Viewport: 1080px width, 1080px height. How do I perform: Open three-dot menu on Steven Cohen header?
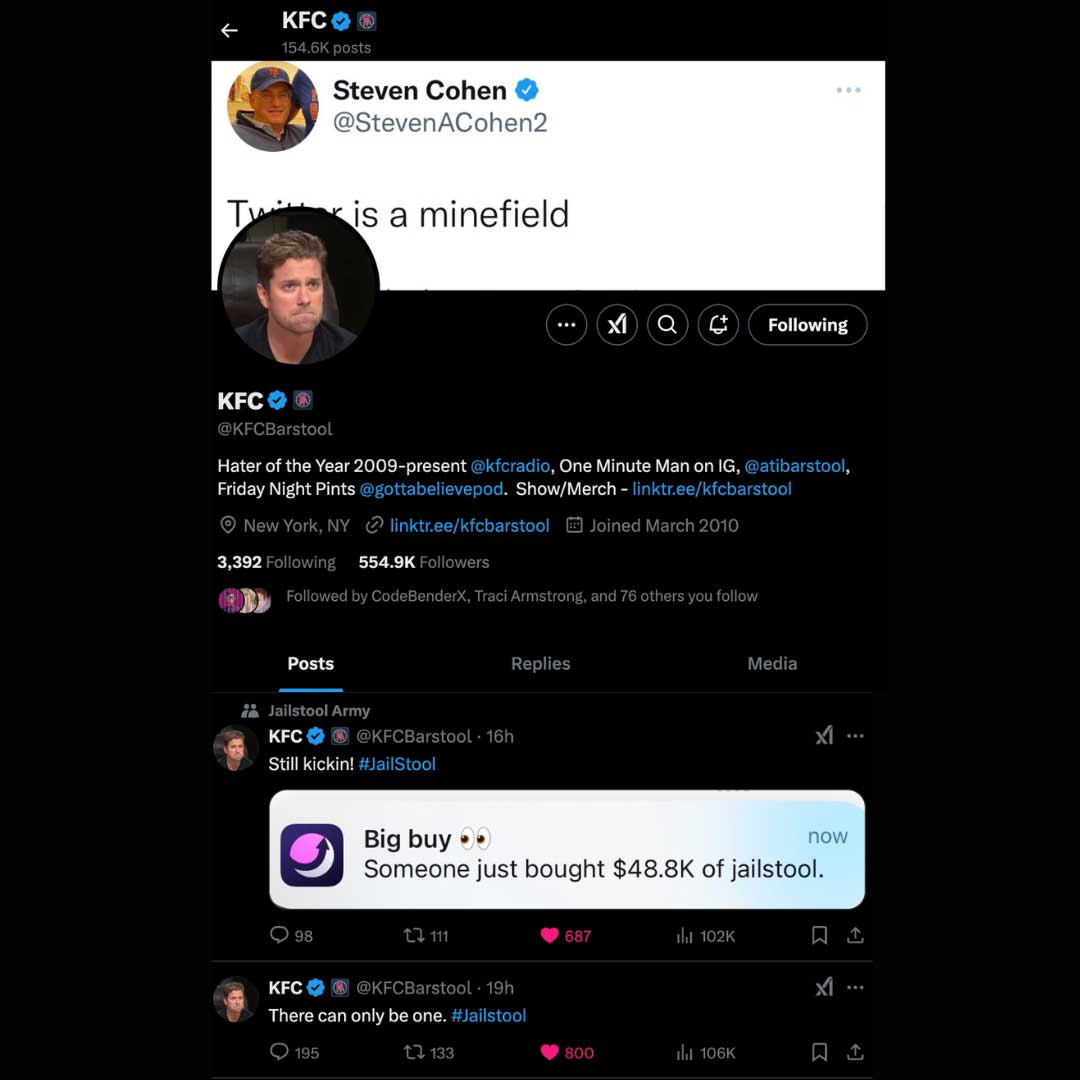[x=848, y=90]
